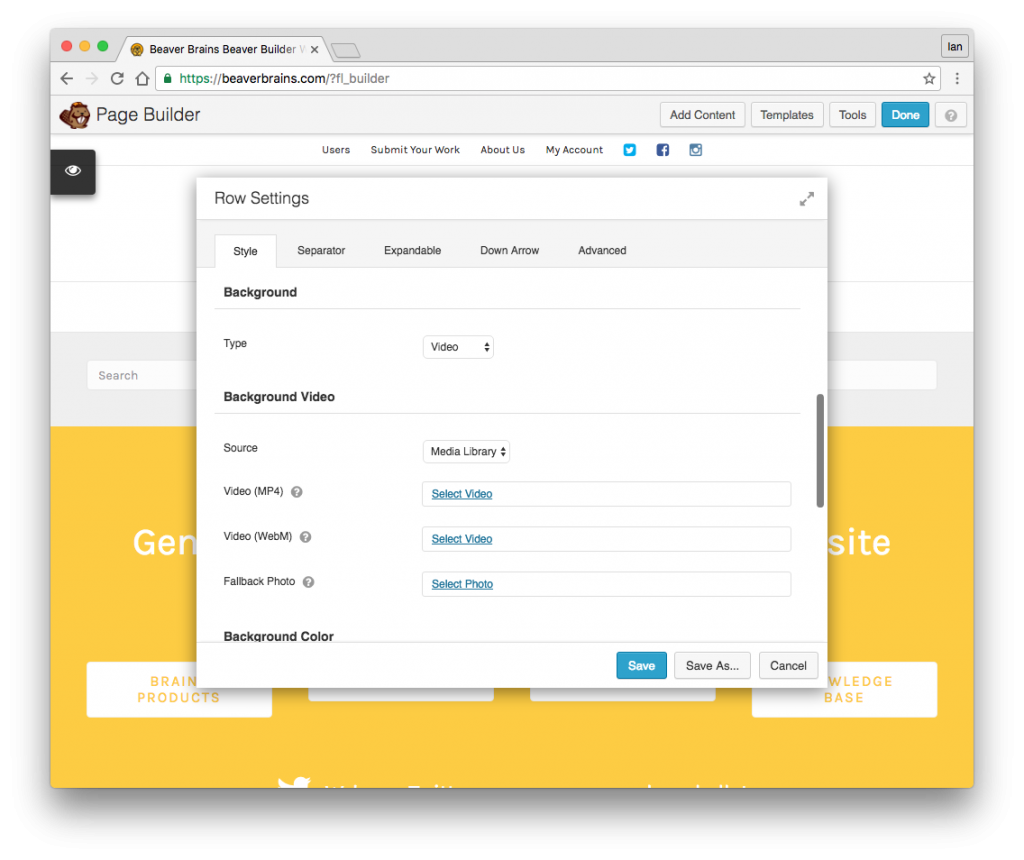
Task: Click help icon next to Video (MP4)
Action: [x=297, y=492]
